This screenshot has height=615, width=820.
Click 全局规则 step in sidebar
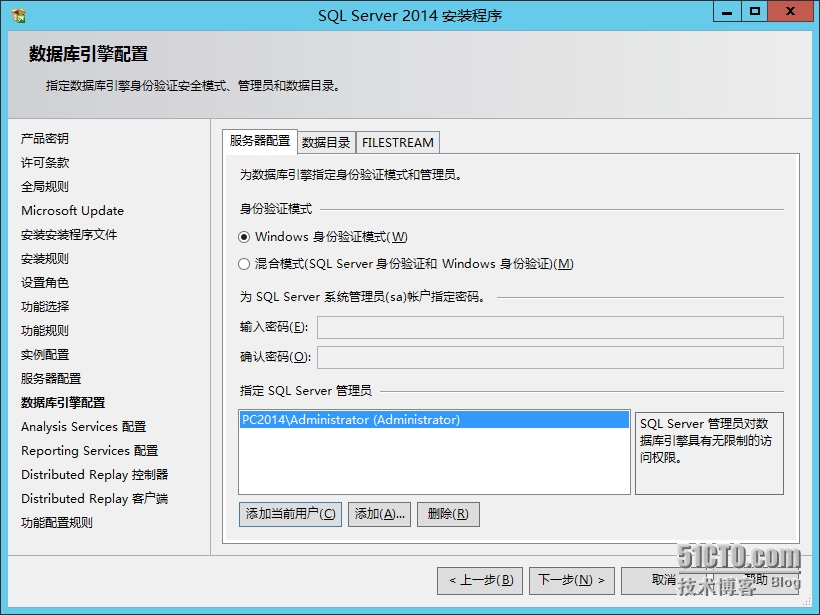pyautogui.click(x=45, y=187)
